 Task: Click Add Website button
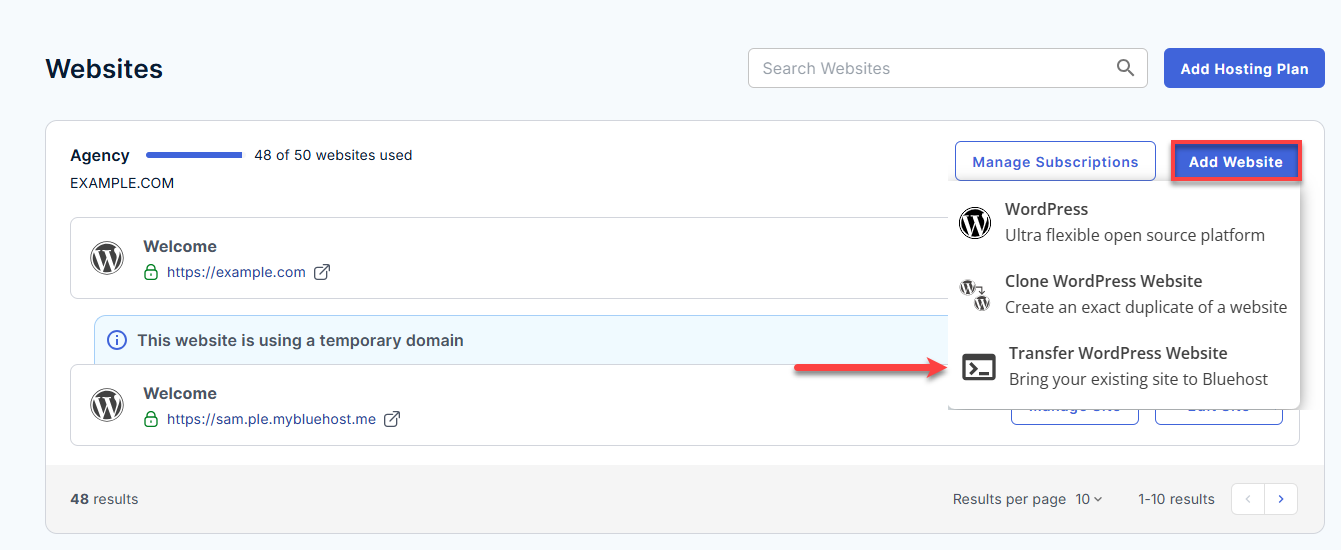pyautogui.click(x=1236, y=161)
